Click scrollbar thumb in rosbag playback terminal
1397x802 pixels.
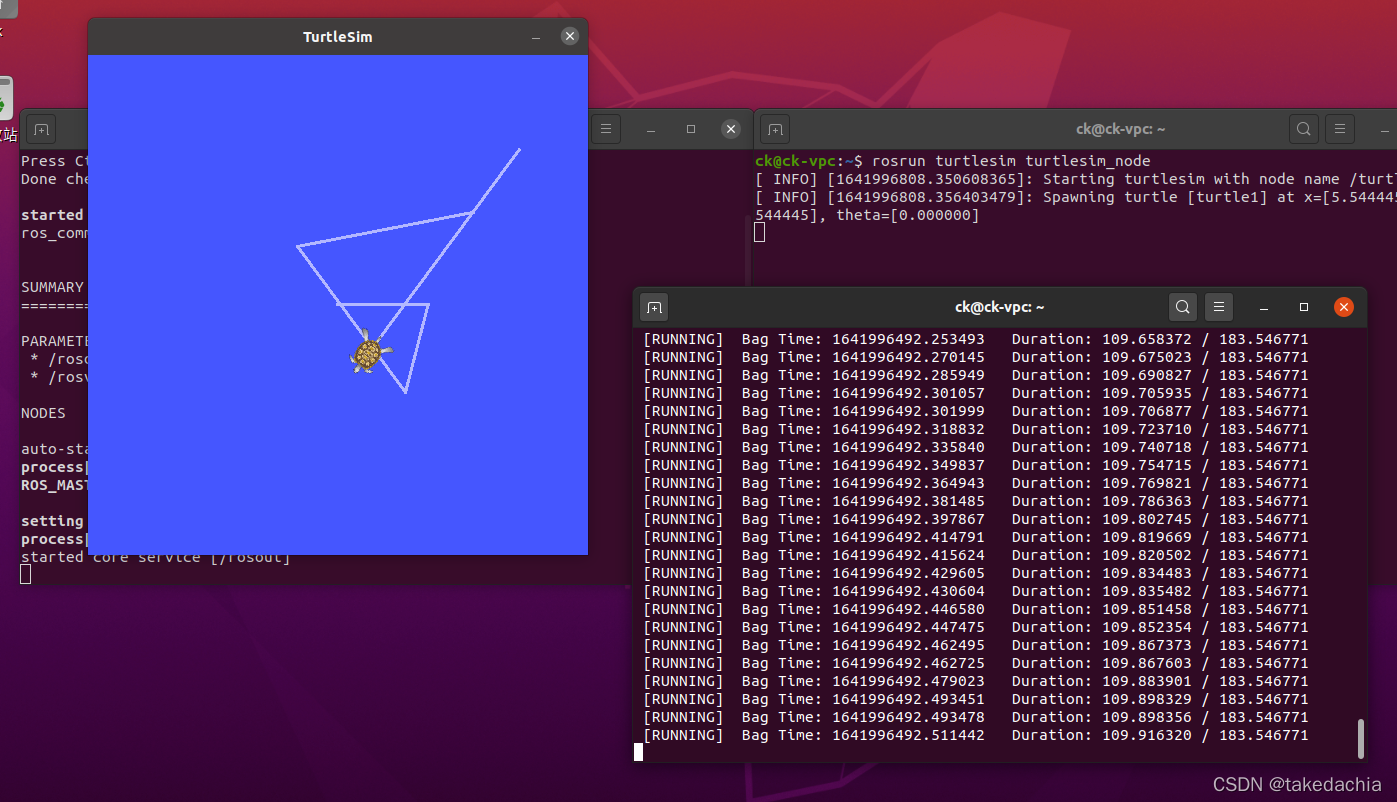(x=1360, y=738)
